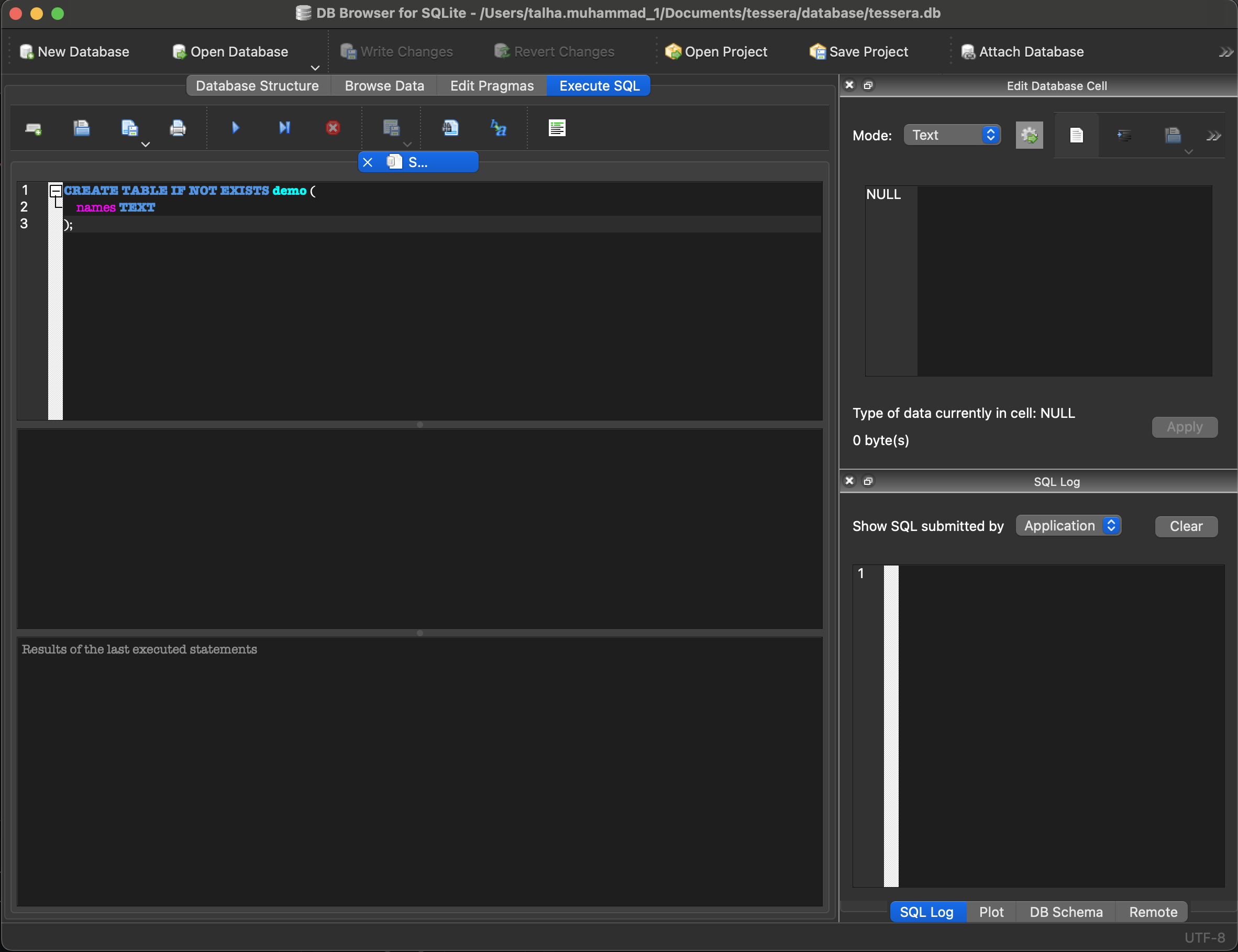Open the Application submitted-by dropdown
The width and height of the screenshot is (1238, 952).
(x=1069, y=526)
